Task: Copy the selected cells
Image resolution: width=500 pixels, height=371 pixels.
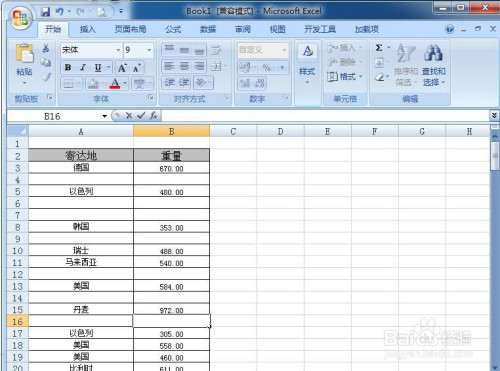Action: 46,63
